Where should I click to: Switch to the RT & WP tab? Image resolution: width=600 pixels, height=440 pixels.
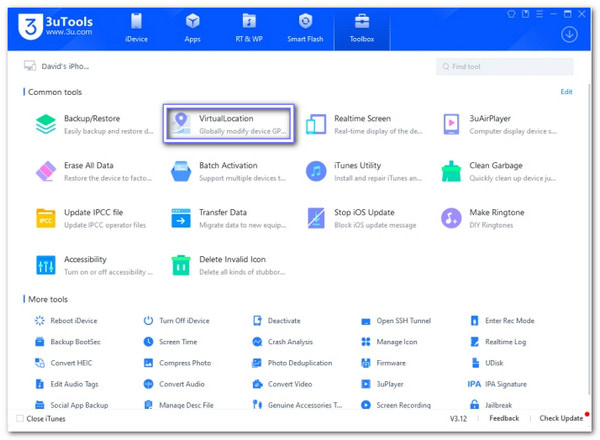click(249, 28)
